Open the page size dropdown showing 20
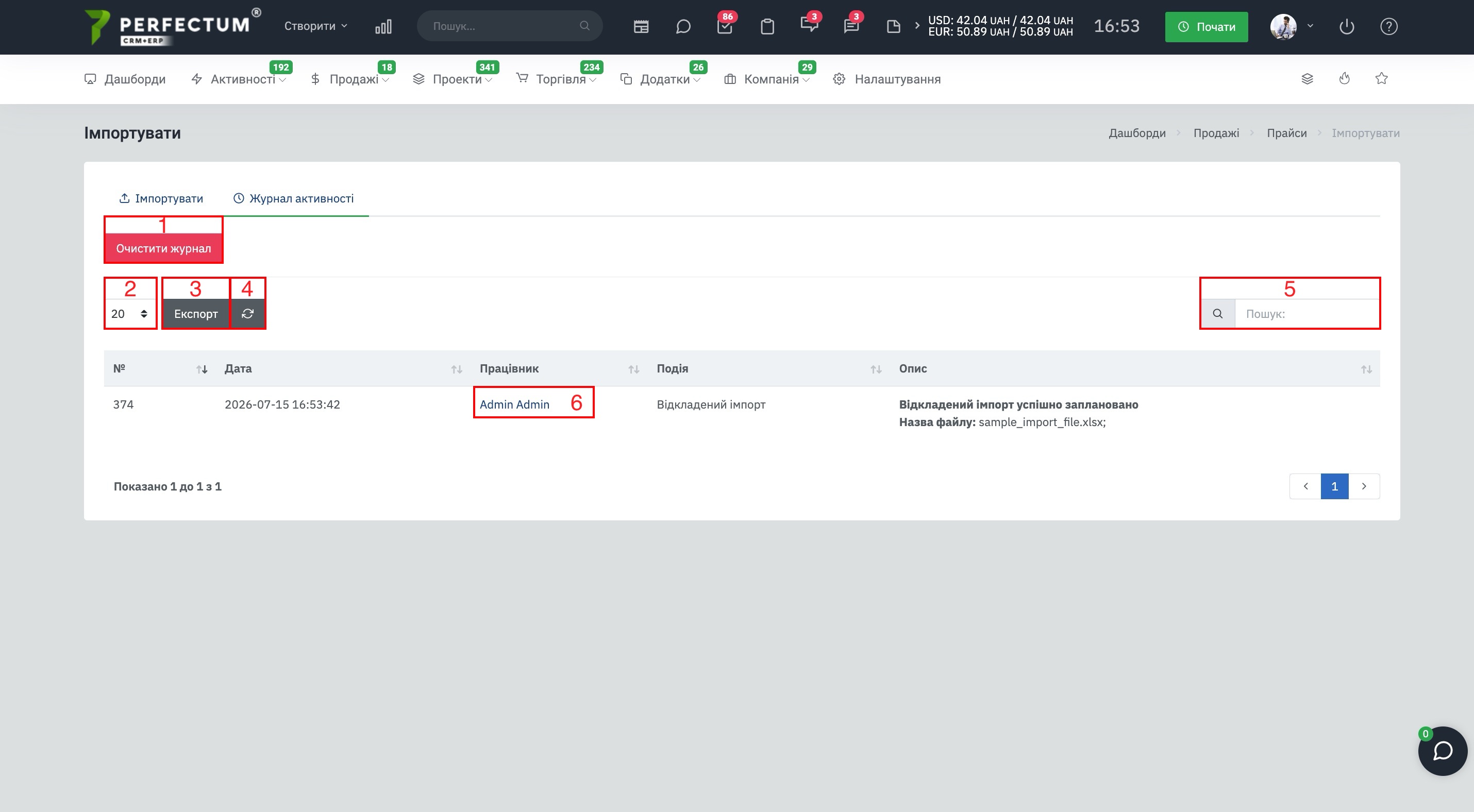 tap(130, 313)
